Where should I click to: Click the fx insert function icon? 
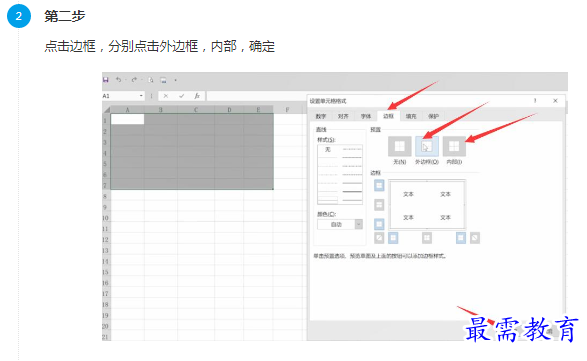197,96
